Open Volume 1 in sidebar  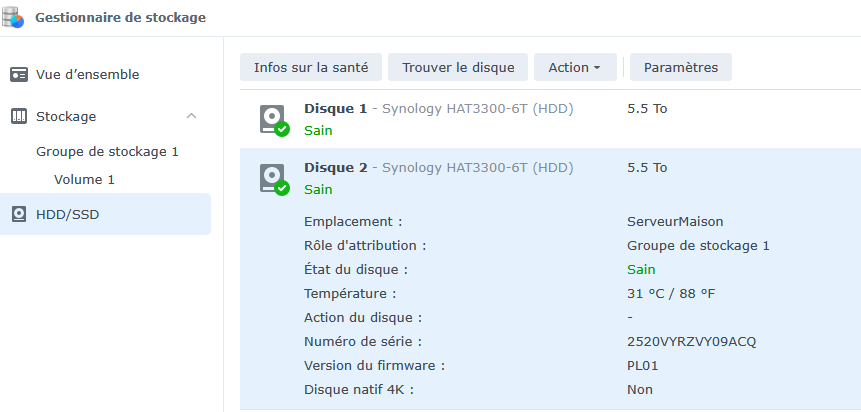[x=84, y=180]
